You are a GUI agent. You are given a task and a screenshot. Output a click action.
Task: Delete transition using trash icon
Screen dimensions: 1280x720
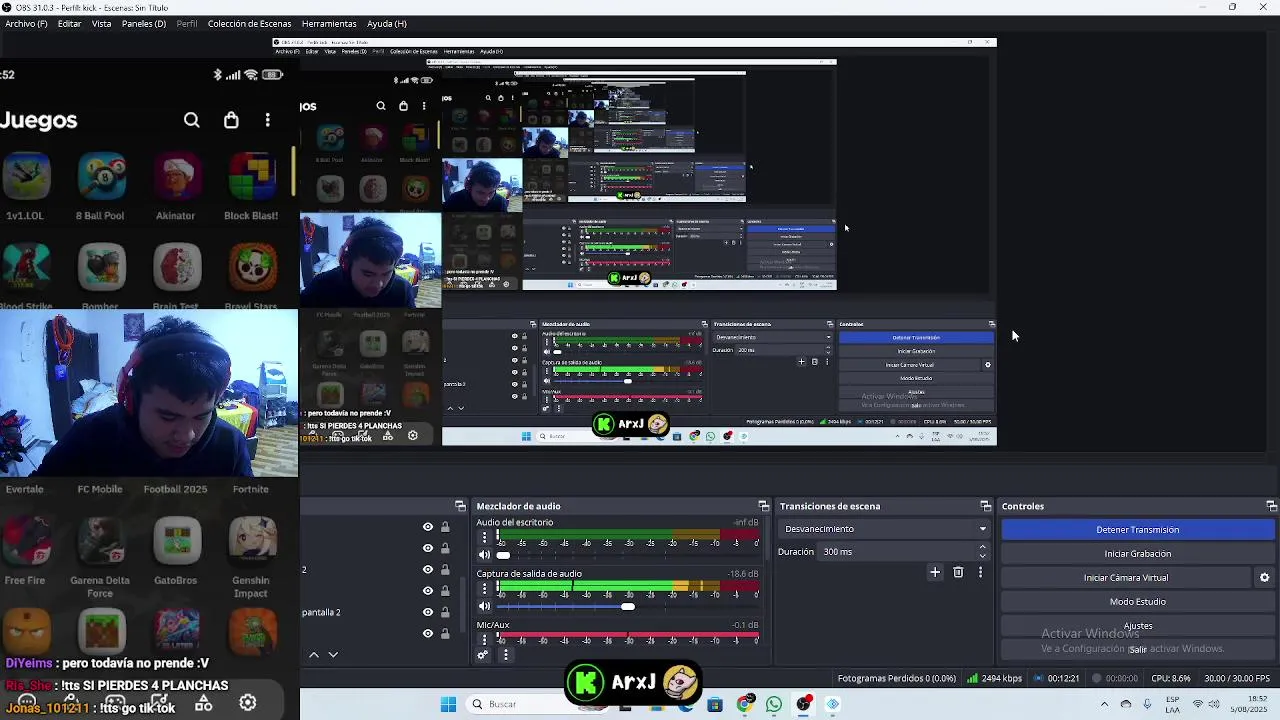[958, 572]
